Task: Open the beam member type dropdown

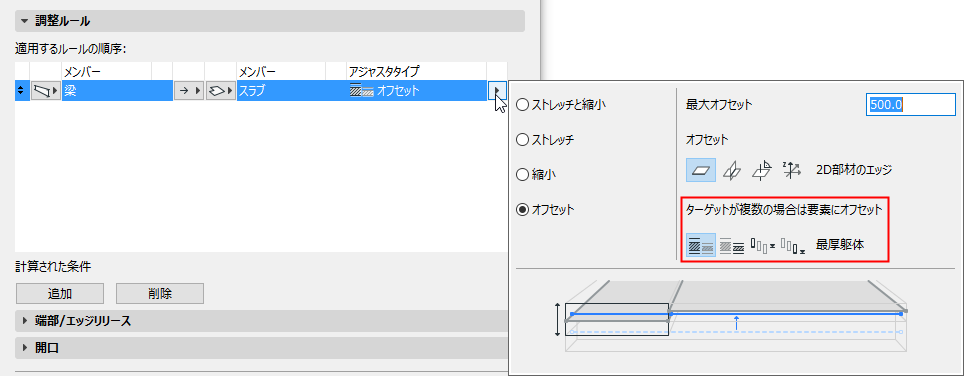Action: (x=45, y=91)
